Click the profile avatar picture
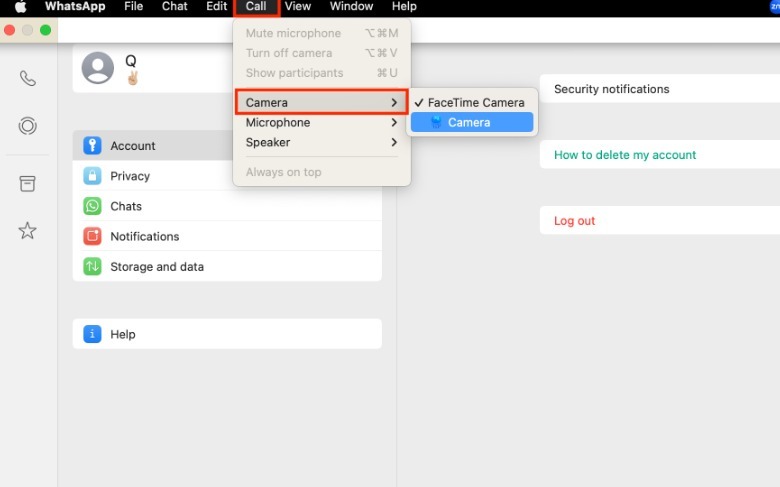This screenshot has height=487, width=780. click(x=97, y=68)
